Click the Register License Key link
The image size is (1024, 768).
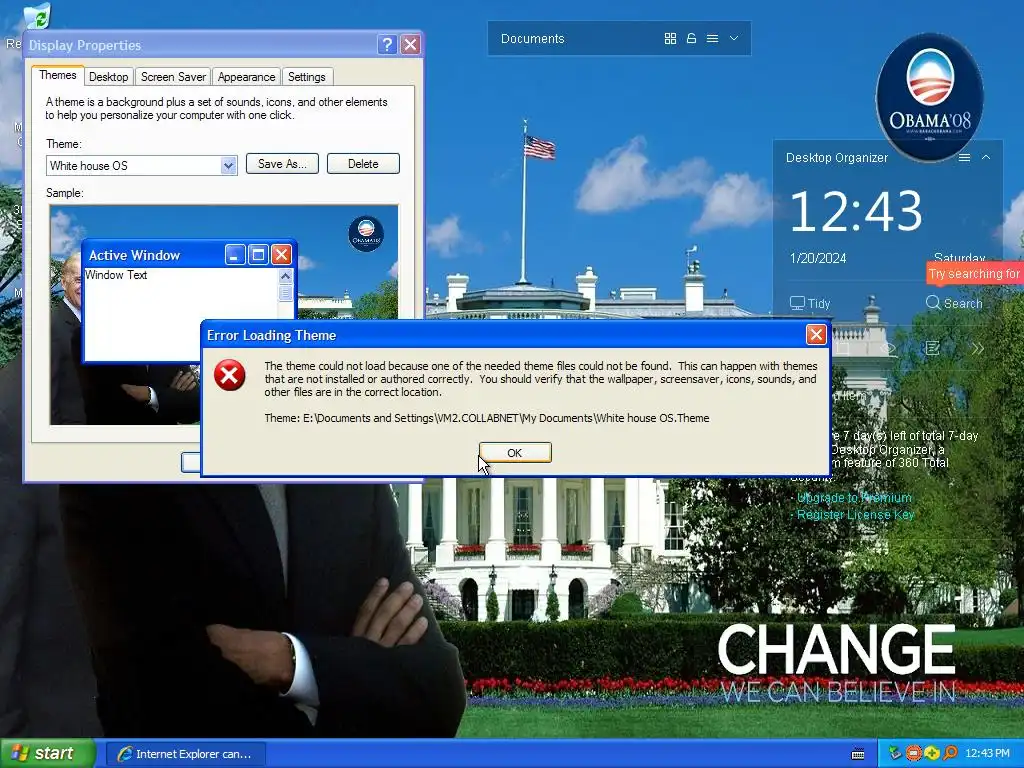(x=856, y=515)
